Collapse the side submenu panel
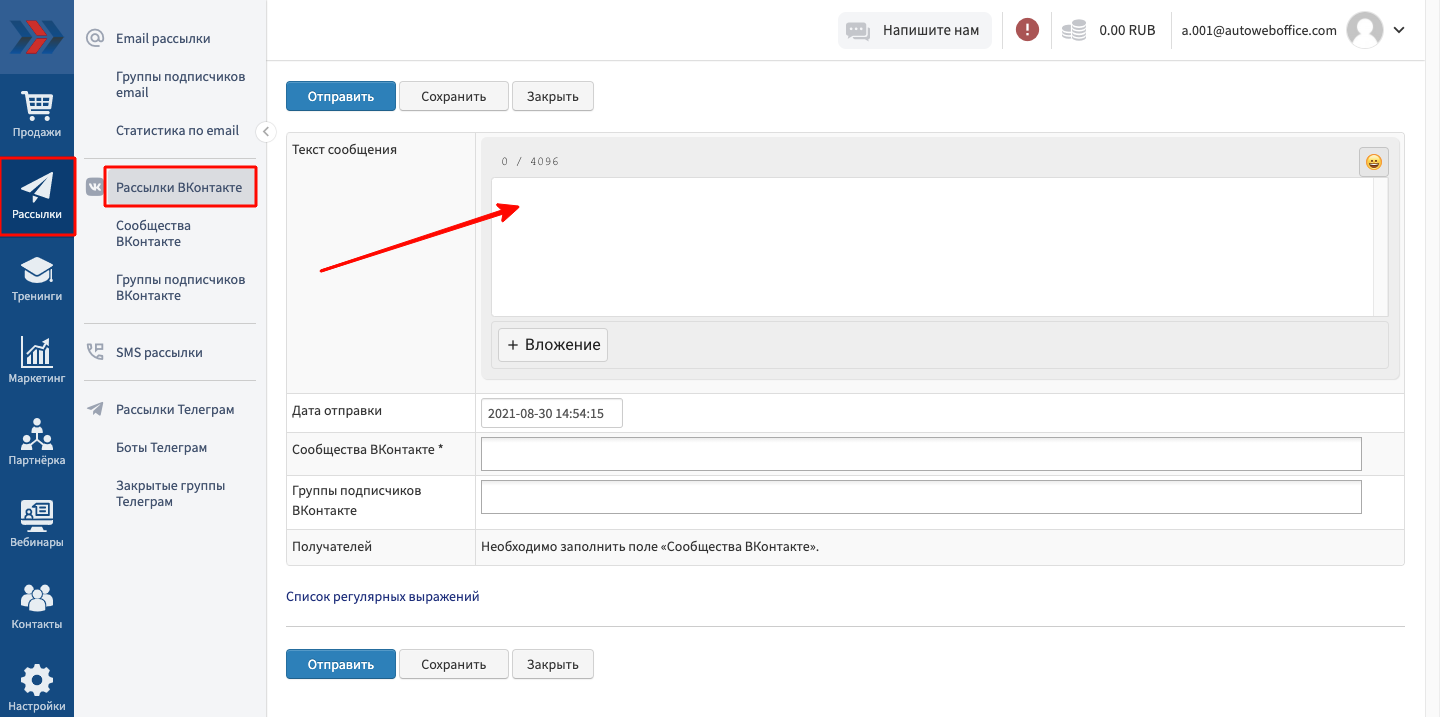Viewport: 1440px width, 717px height. (x=265, y=131)
